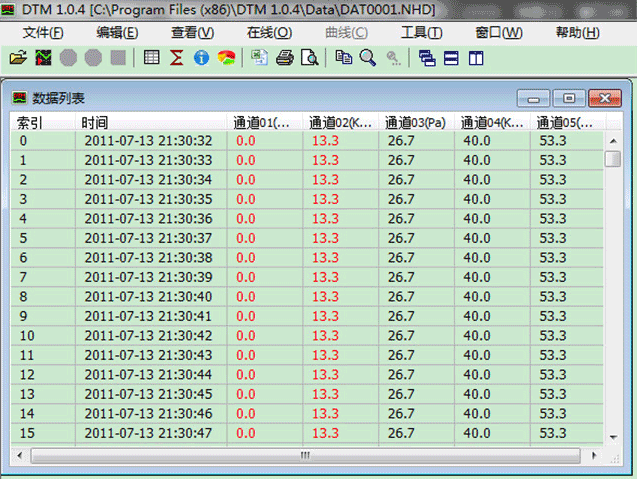Click the blue information icon
Viewport: 638px width, 480px height.
pos(201,58)
